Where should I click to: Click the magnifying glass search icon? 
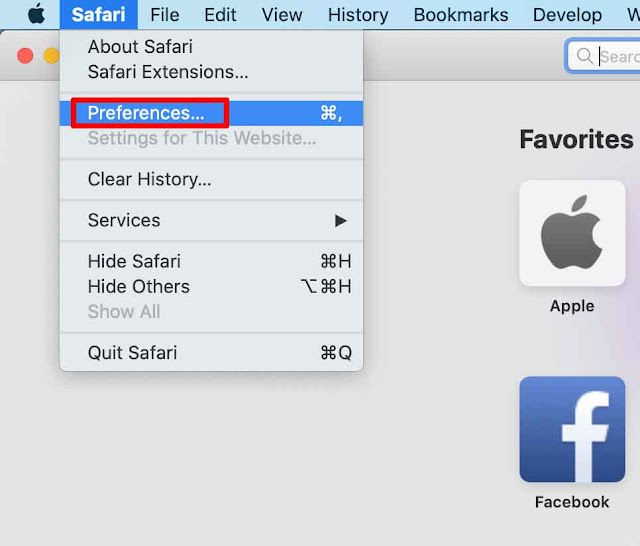pyautogui.click(x=585, y=57)
